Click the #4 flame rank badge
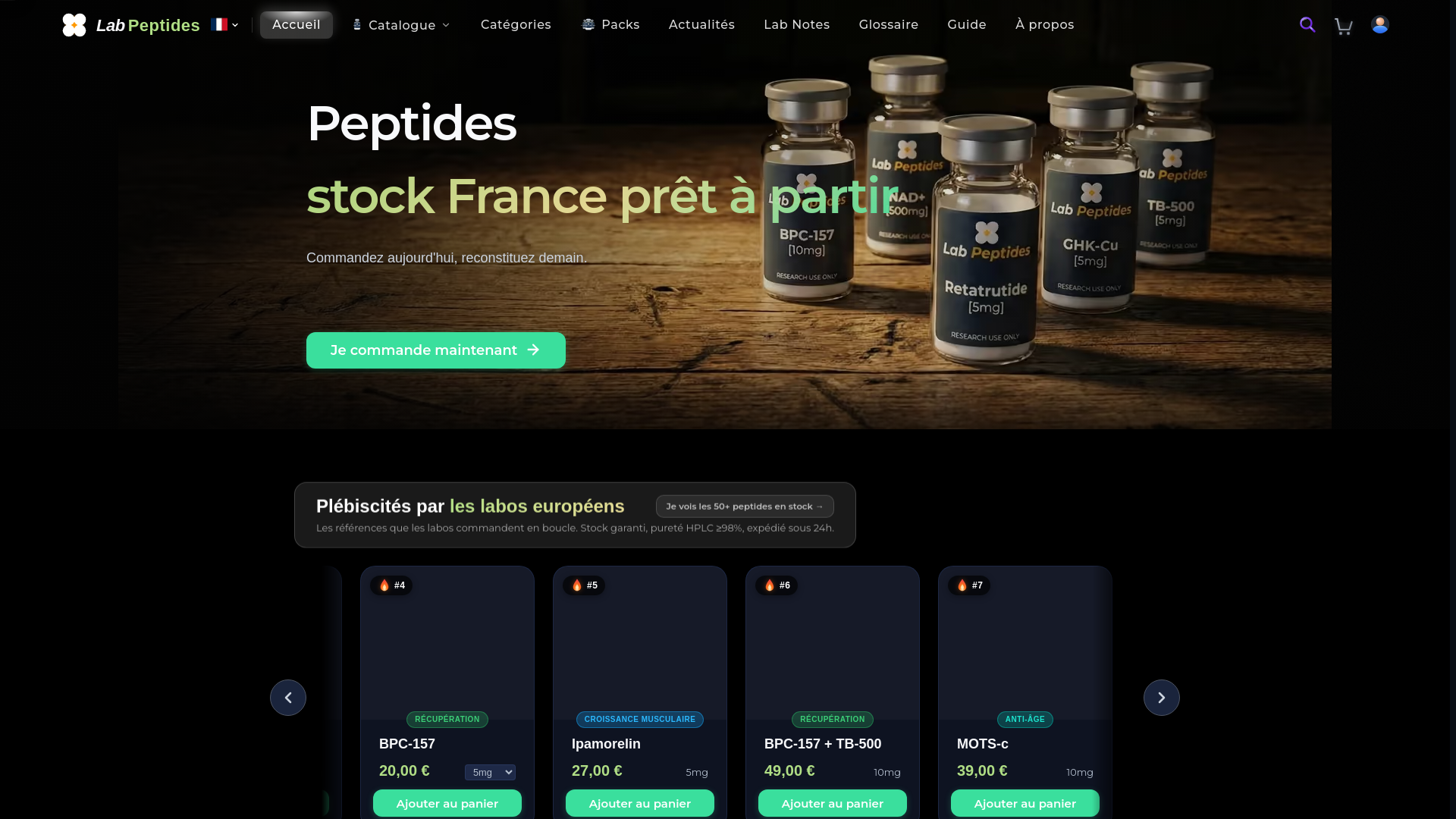This screenshot has height=819, width=1456. (391, 585)
